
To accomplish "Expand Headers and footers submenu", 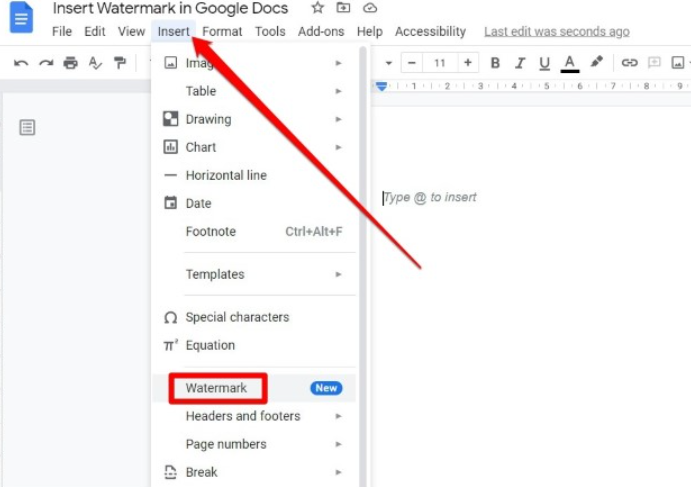I will 254,416.
